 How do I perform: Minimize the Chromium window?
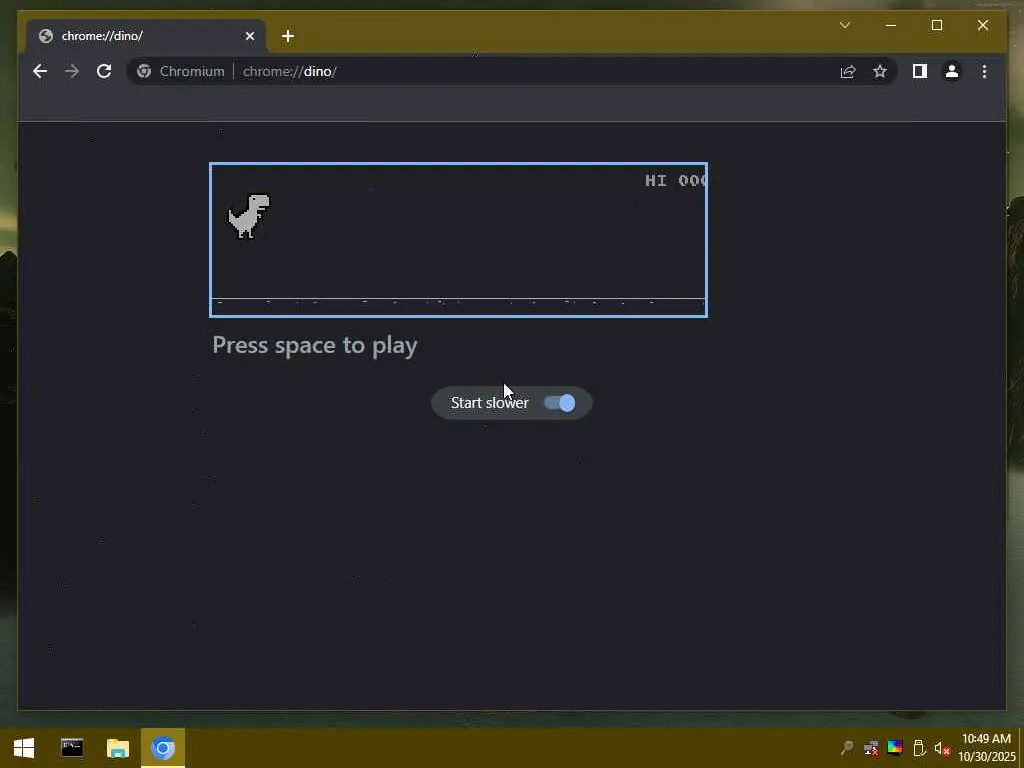(x=891, y=25)
